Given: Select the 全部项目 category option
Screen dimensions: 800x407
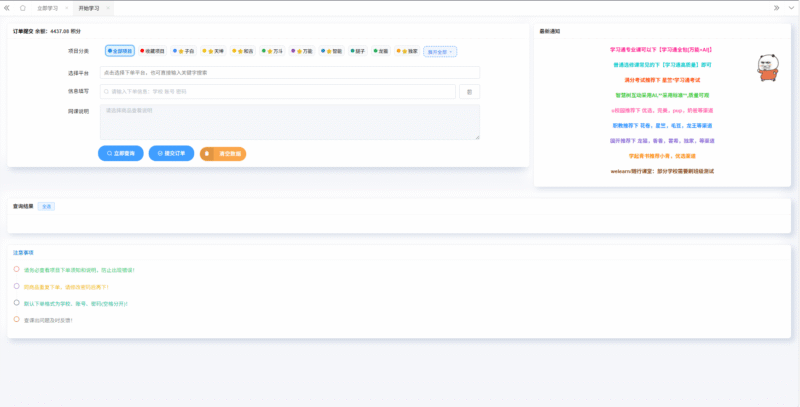Looking at the screenshot, I should tap(120, 50).
